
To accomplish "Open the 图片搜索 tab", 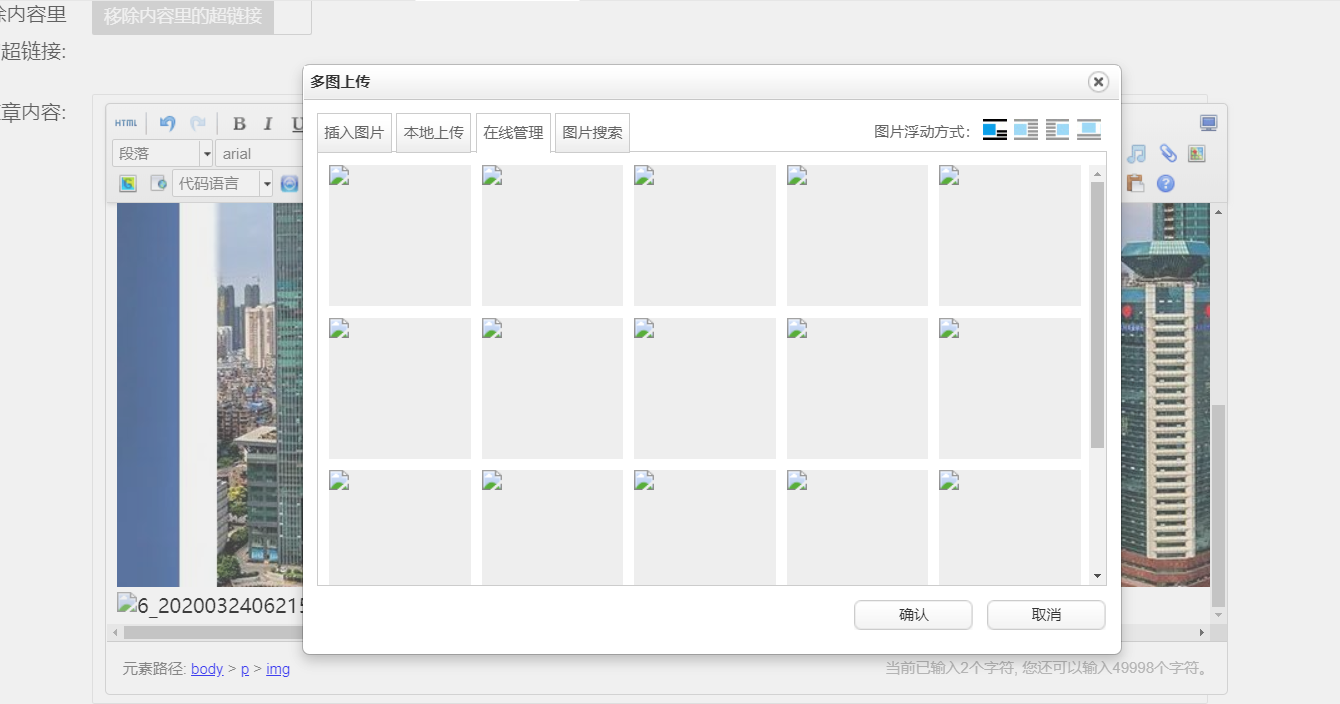I will 592,132.
